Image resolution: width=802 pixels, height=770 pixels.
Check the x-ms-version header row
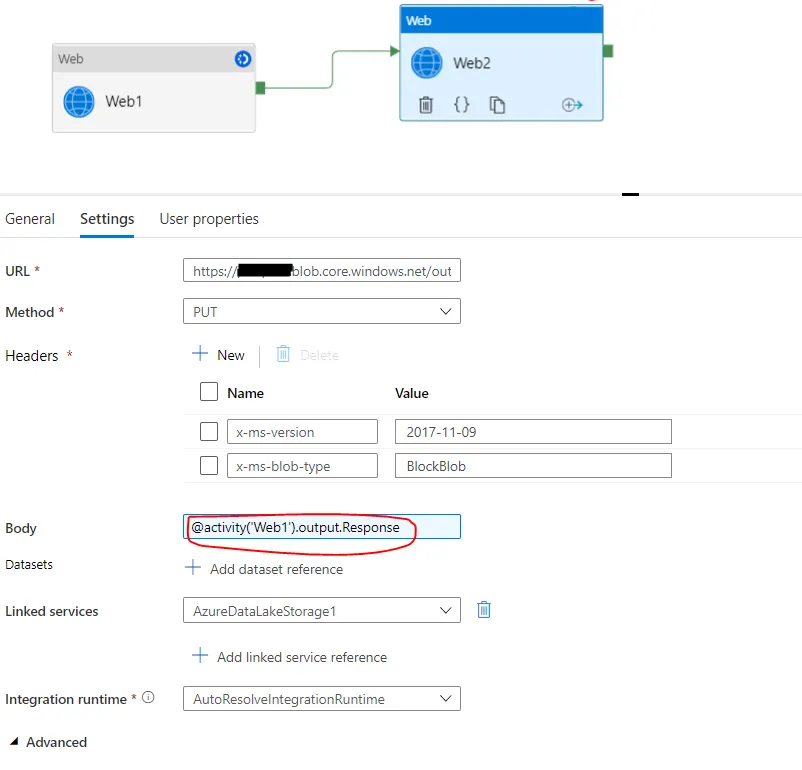click(x=209, y=431)
